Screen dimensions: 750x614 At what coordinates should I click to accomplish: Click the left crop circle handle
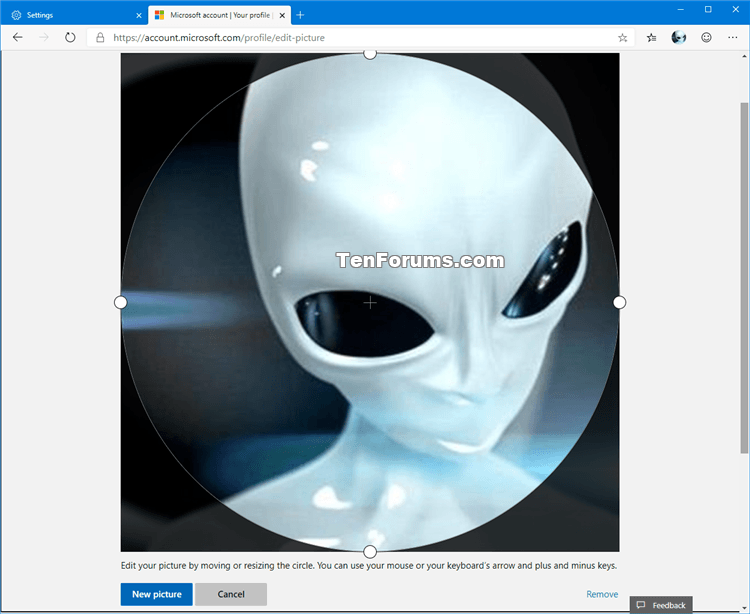coord(121,302)
